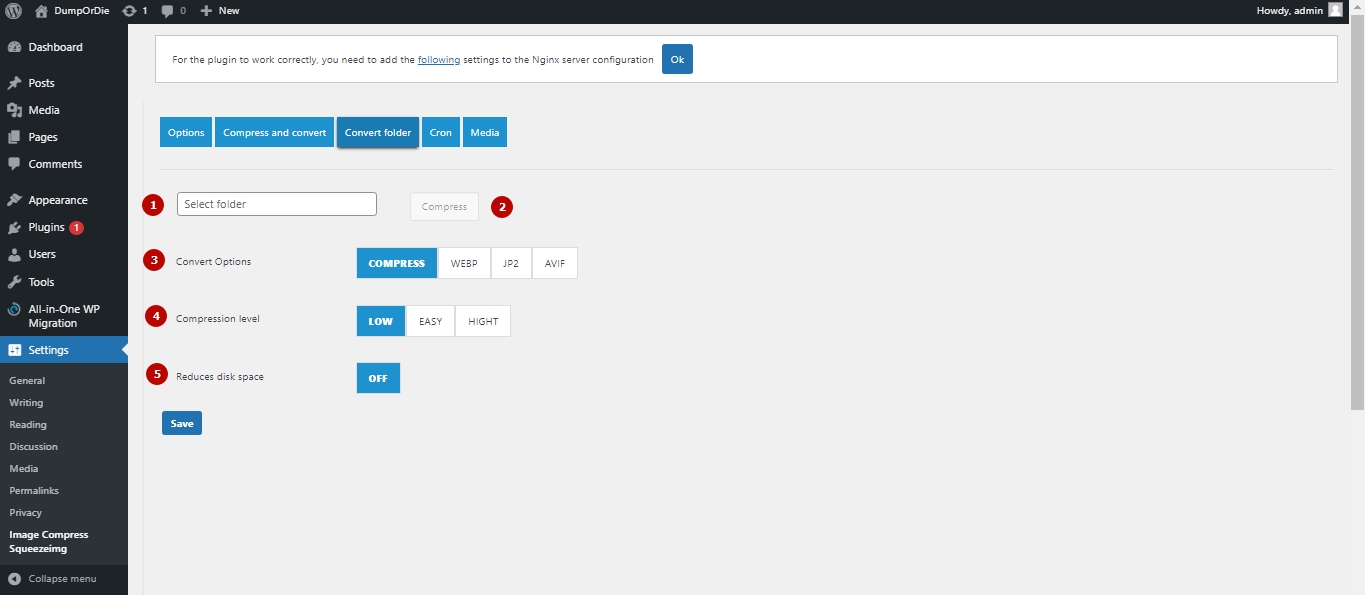Click the Tools wrench icon
The width and height of the screenshot is (1365, 595).
14,282
